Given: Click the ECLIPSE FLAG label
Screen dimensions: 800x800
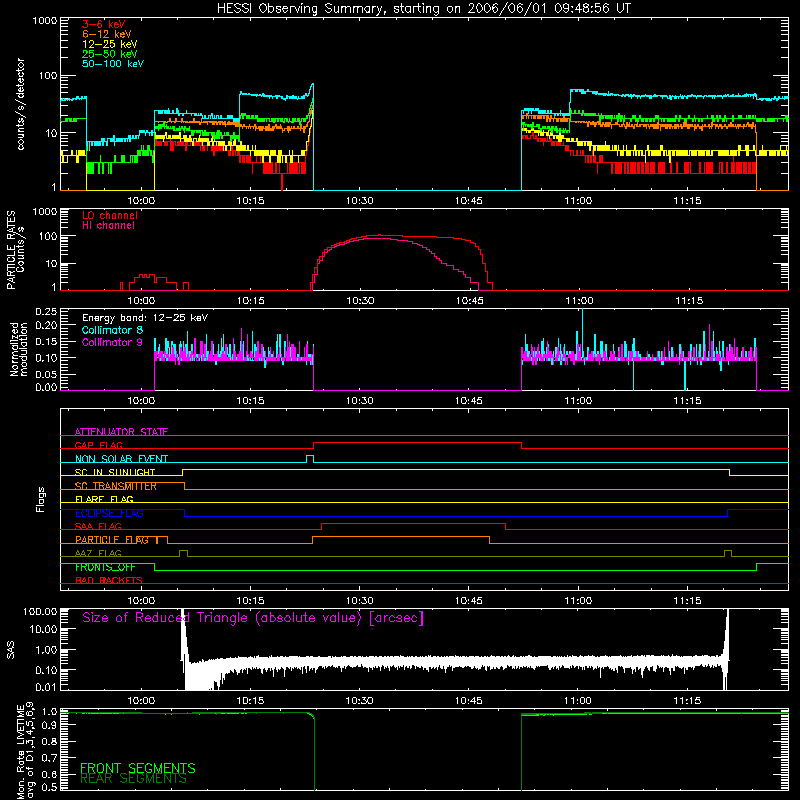Looking at the screenshot, I should [109, 513].
